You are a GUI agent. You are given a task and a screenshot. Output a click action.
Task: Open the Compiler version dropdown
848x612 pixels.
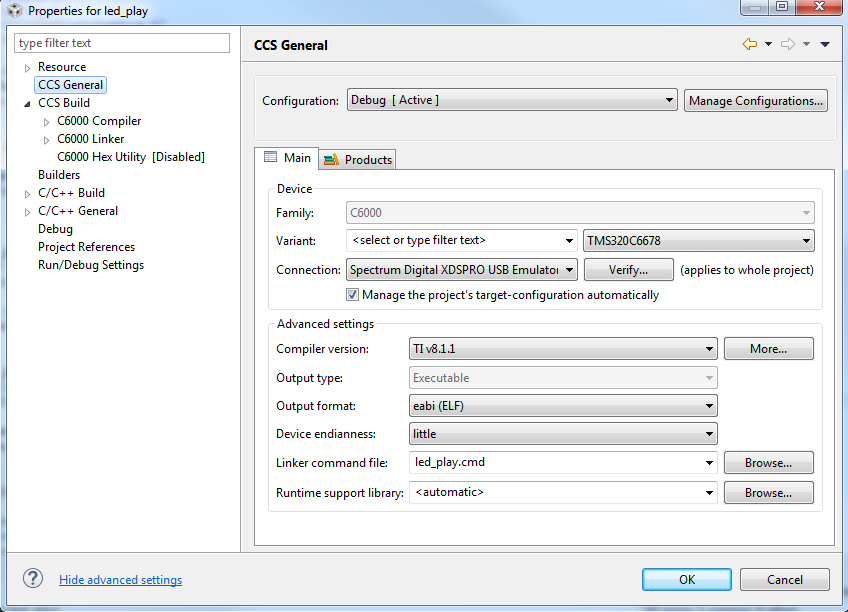click(x=709, y=348)
